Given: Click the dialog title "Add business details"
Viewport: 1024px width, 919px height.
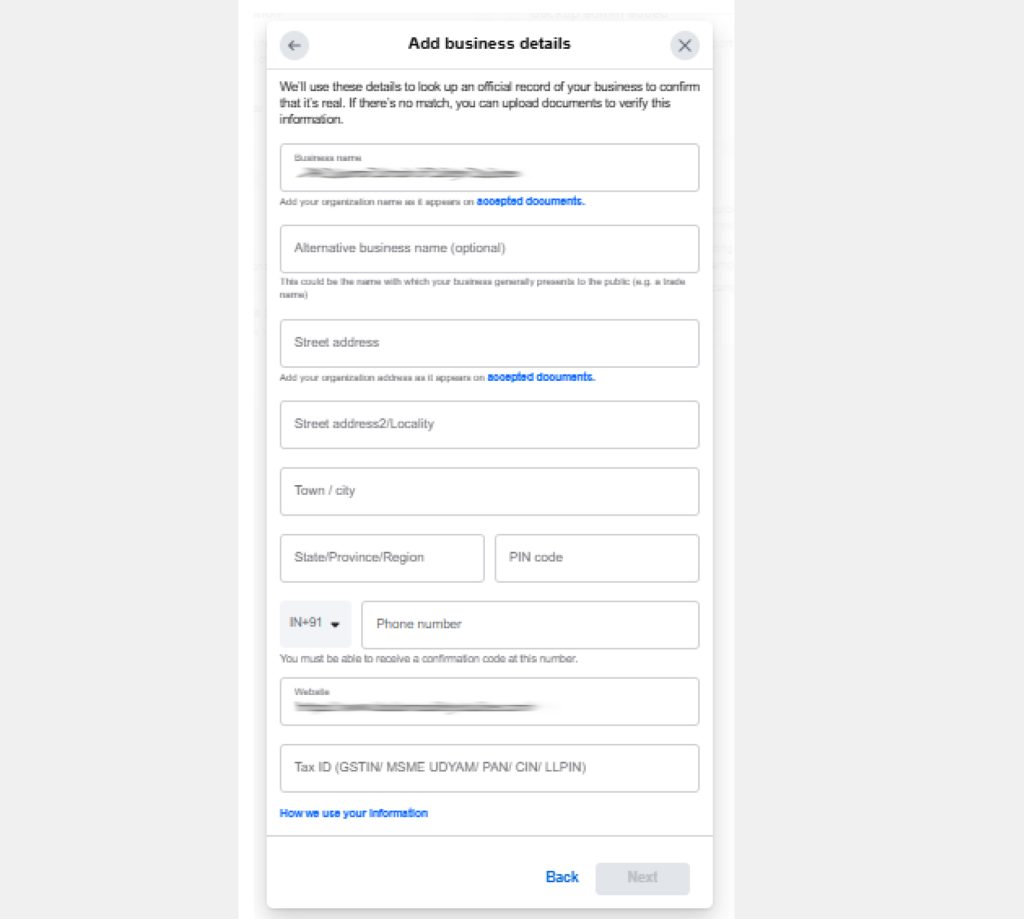Looking at the screenshot, I should (489, 44).
